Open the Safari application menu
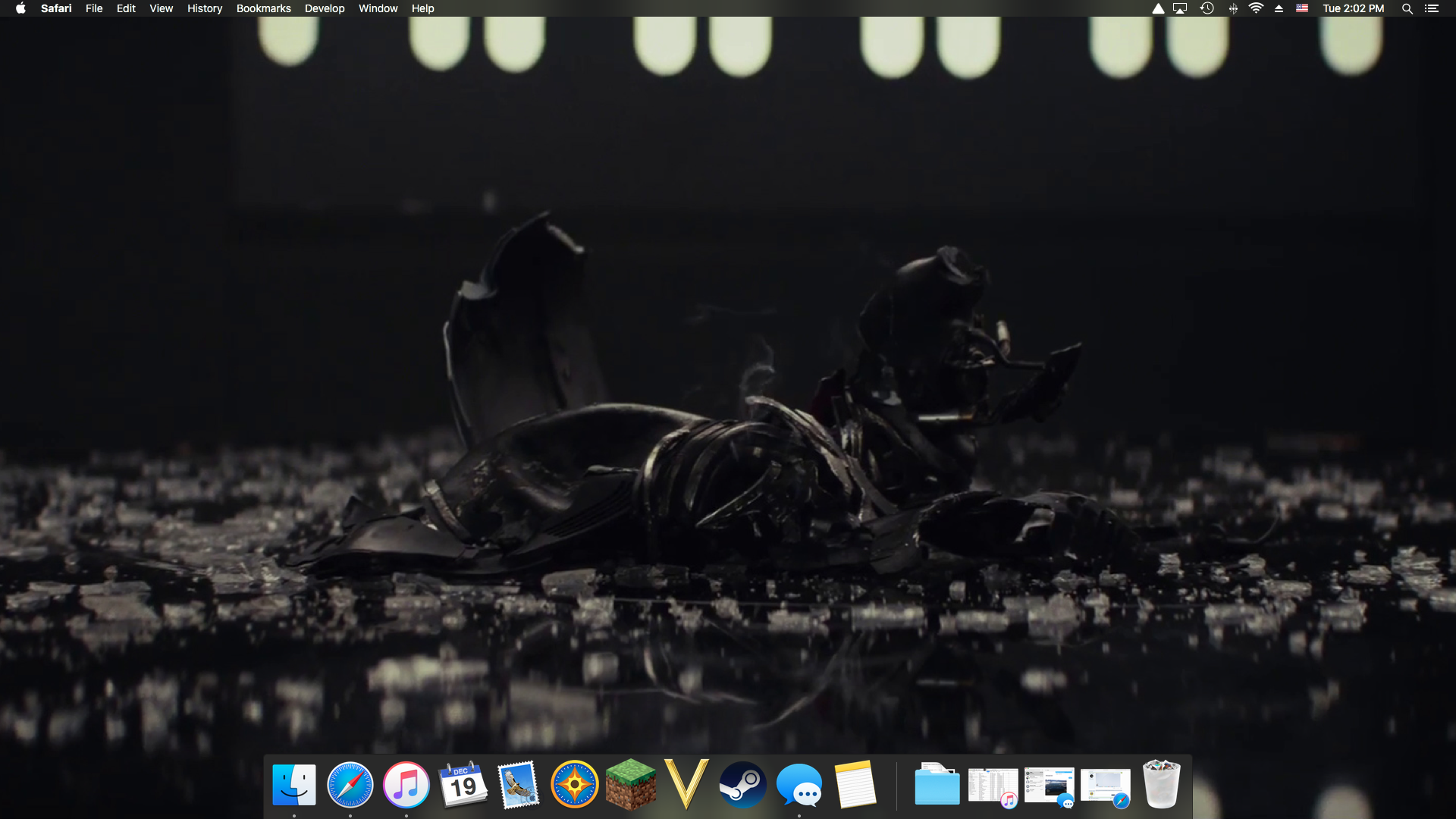This screenshot has height=819, width=1456. 56,8
